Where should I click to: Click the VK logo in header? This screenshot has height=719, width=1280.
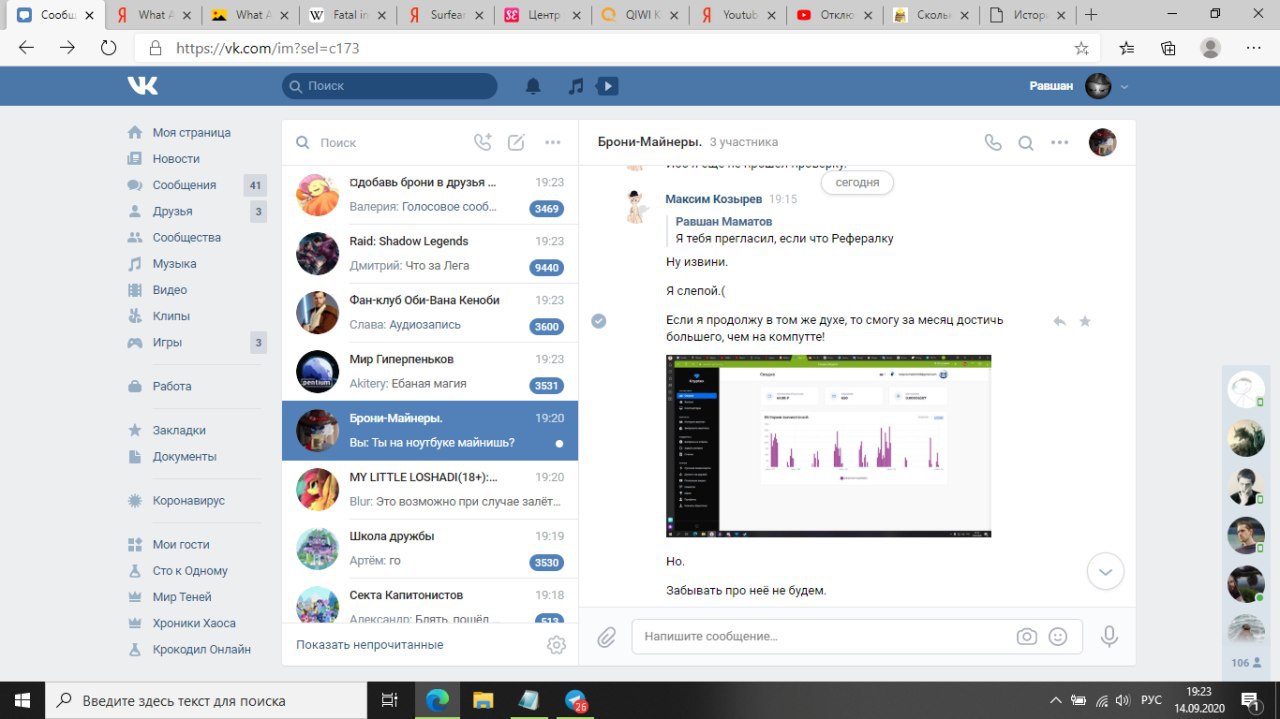[x=143, y=86]
